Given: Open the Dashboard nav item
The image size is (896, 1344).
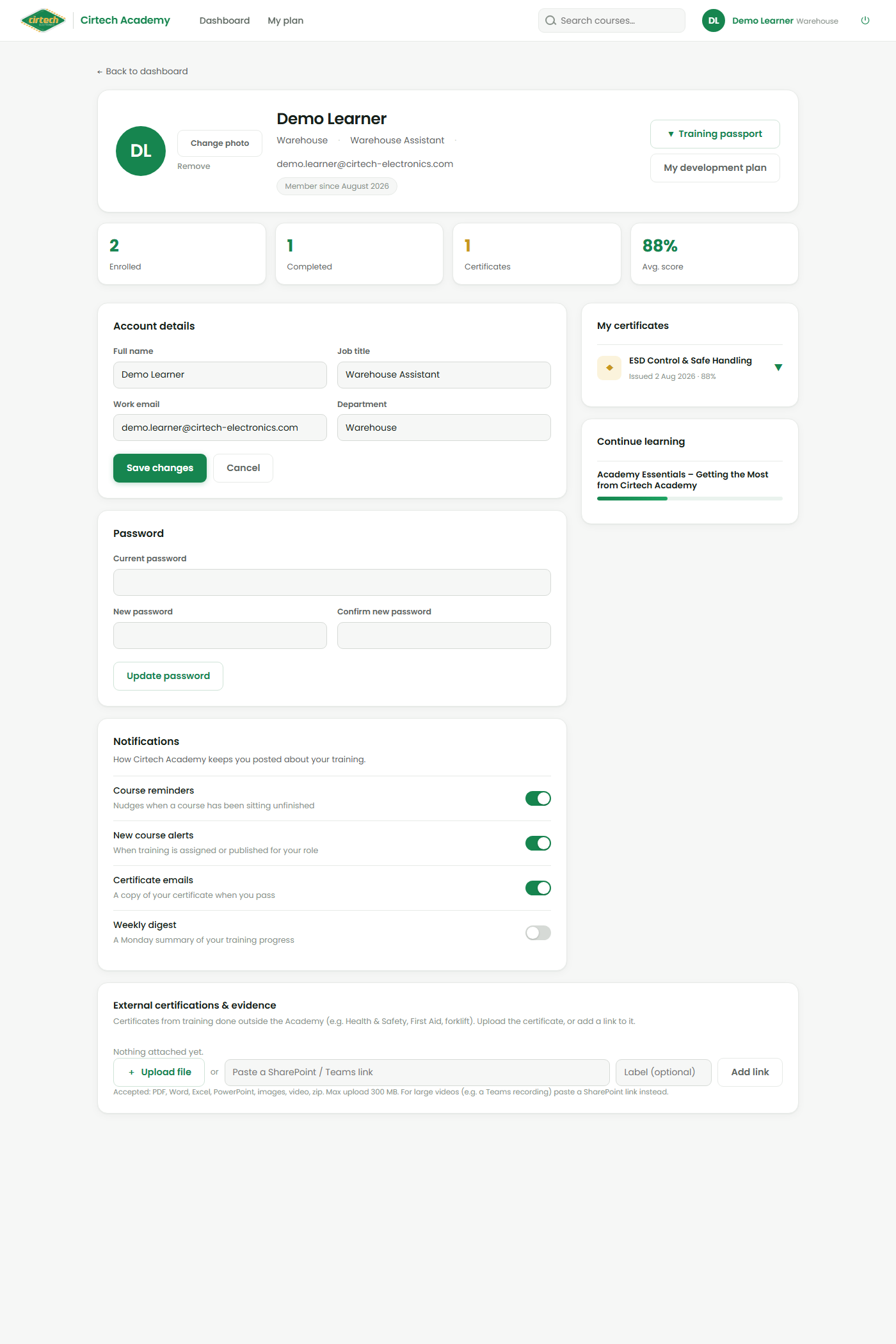Looking at the screenshot, I should (x=225, y=20).
